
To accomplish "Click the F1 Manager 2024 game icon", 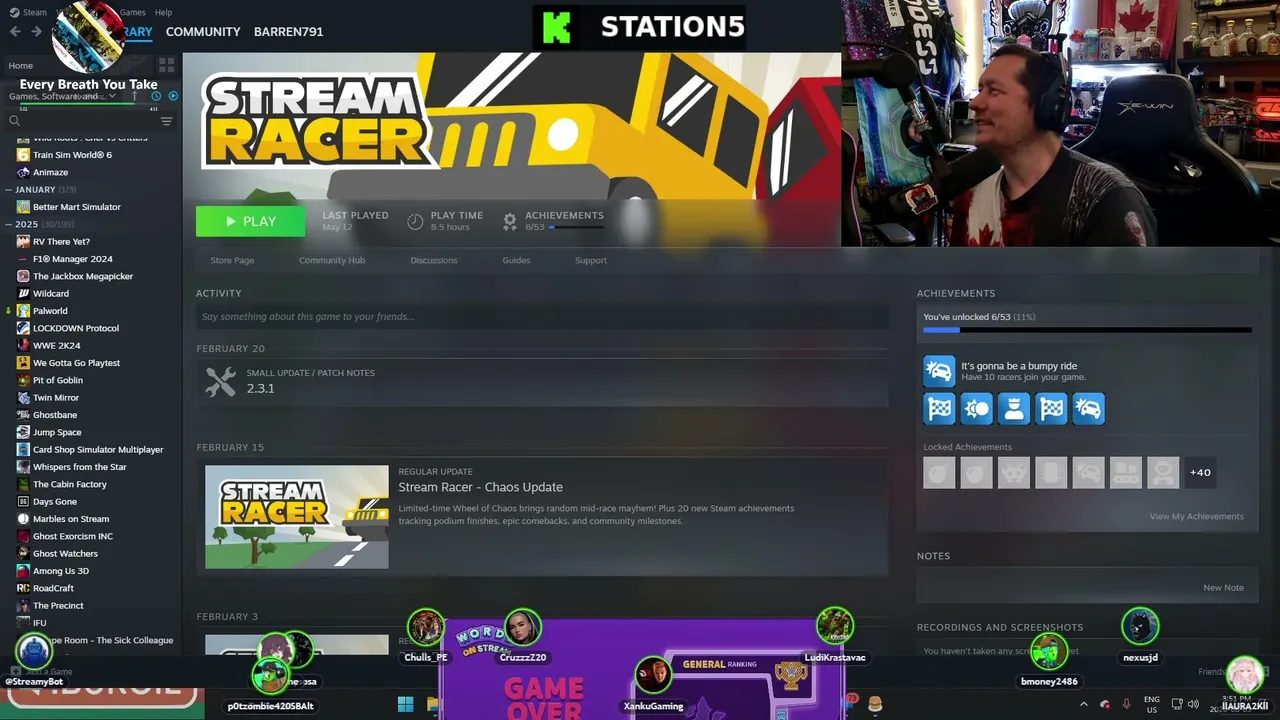I will (23, 259).
